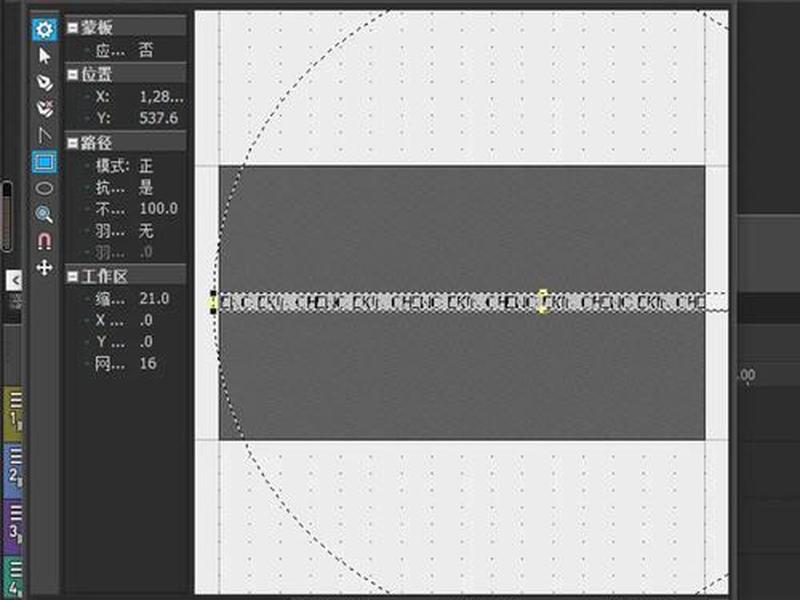Pick the magnifier zoom tool
The height and width of the screenshot is (600, 800).
[44, 214]
